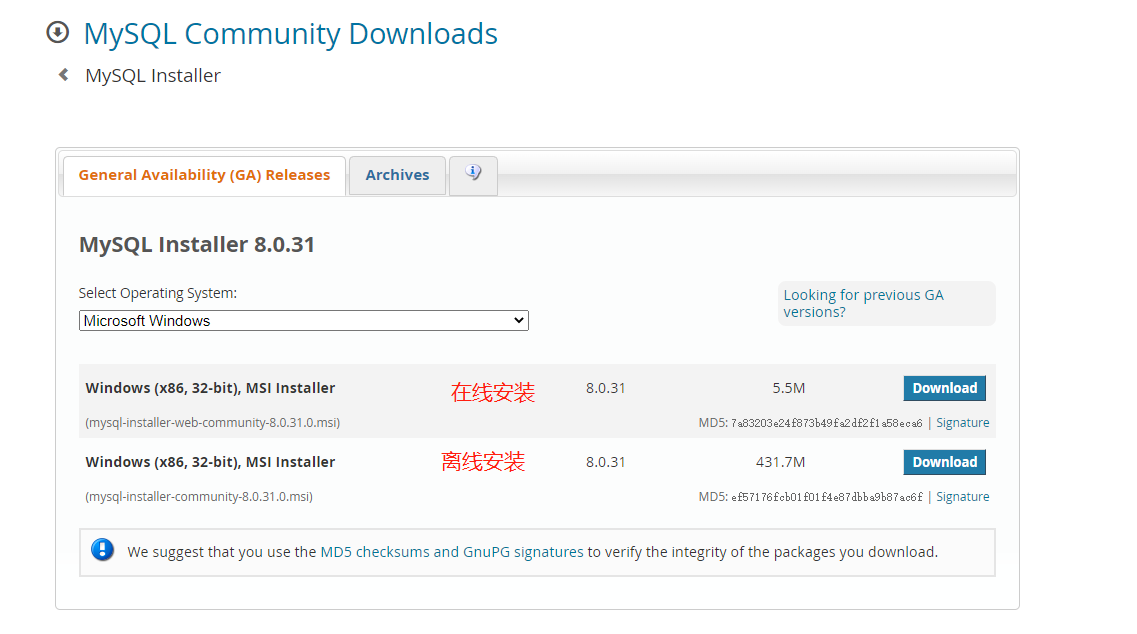Click the back chevron before MySQL Installer

point(64,75)
